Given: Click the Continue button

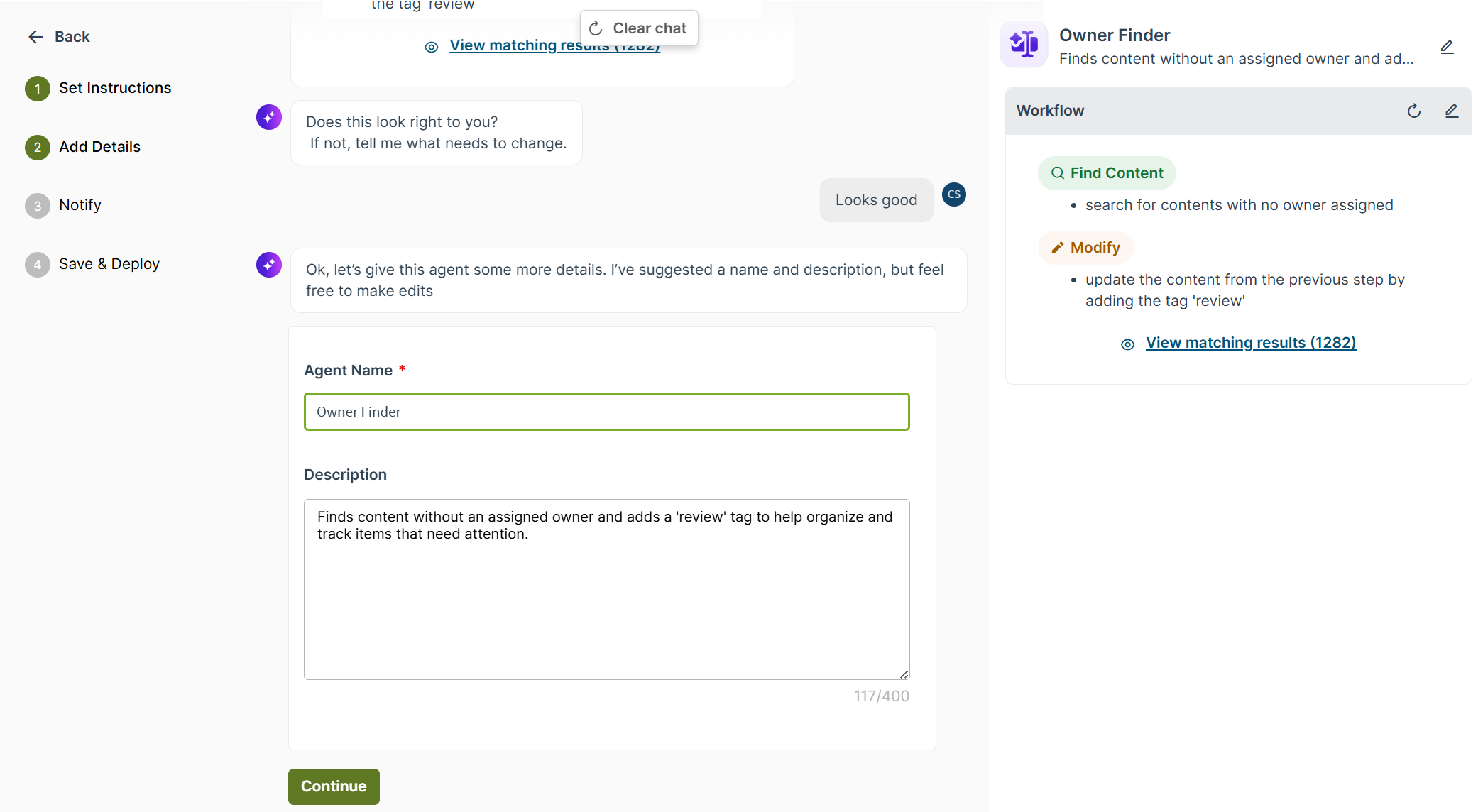Looking at the screenshot, I should [x=334, y=786].
